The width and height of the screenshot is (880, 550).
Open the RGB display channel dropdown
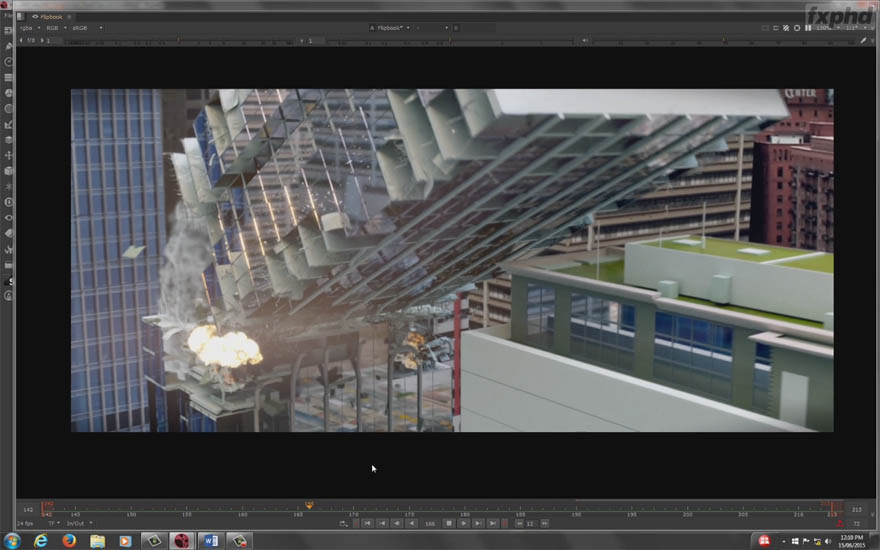(x=56, y=28)
